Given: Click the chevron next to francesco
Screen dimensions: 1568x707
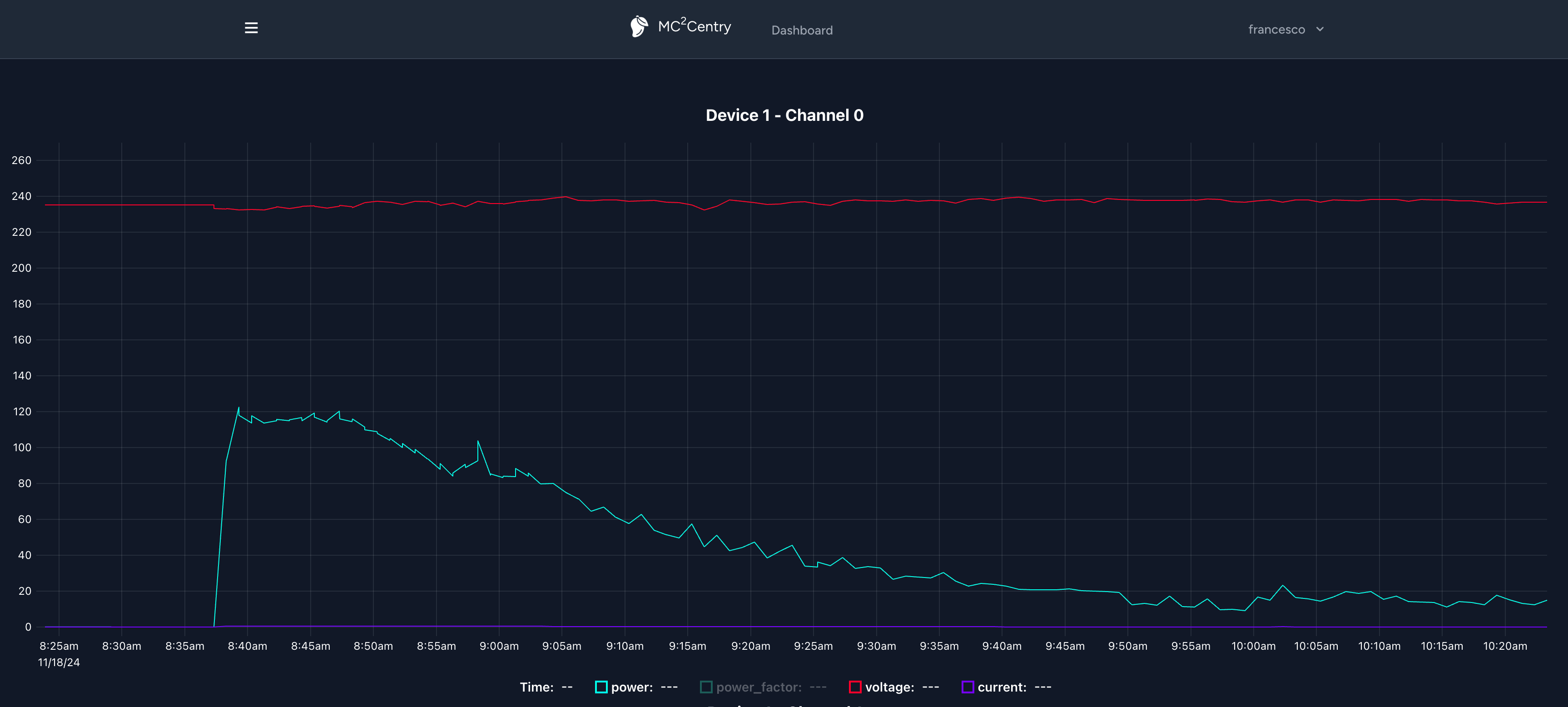Looking at the screenshot, I should click(1320, 29).
